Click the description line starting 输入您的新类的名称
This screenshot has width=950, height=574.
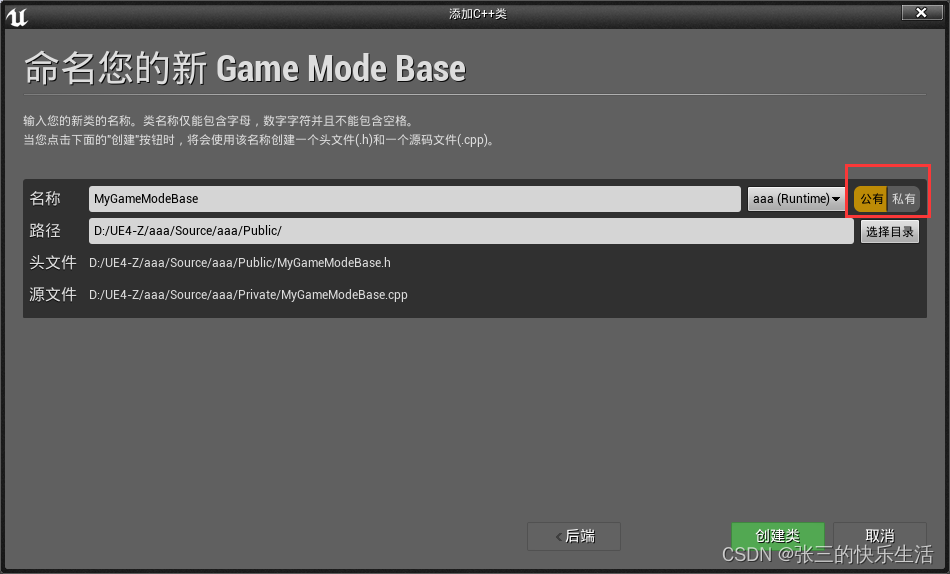[219, 121]
